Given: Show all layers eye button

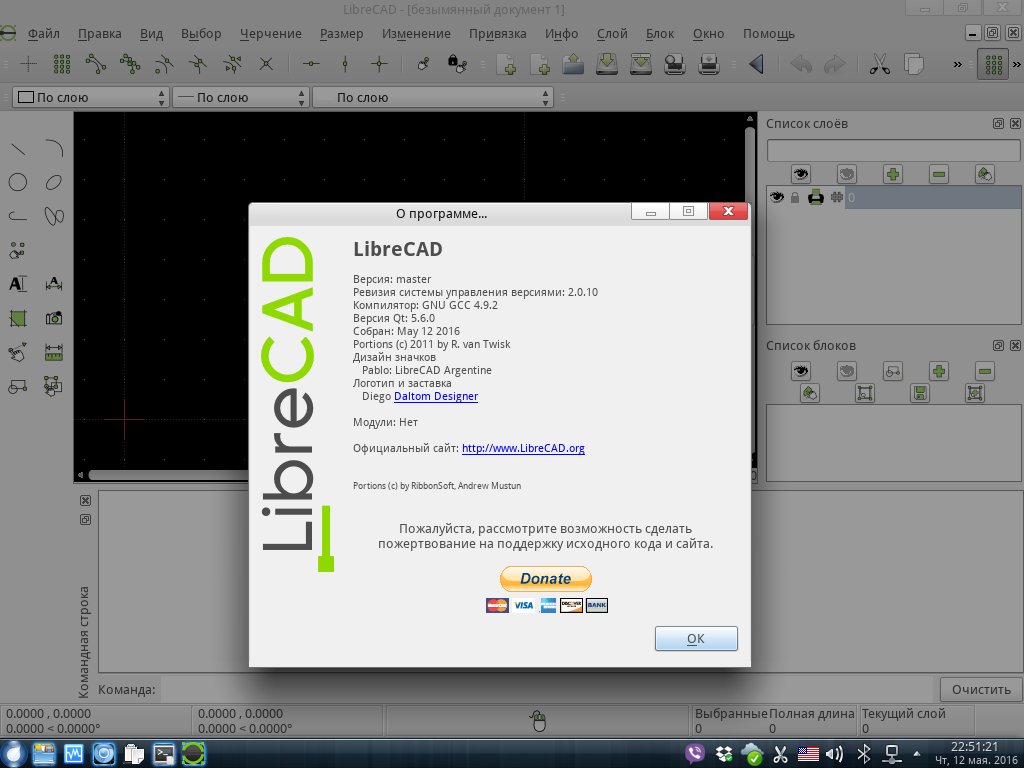Looking at the screenshot, I should pos(801,174).
